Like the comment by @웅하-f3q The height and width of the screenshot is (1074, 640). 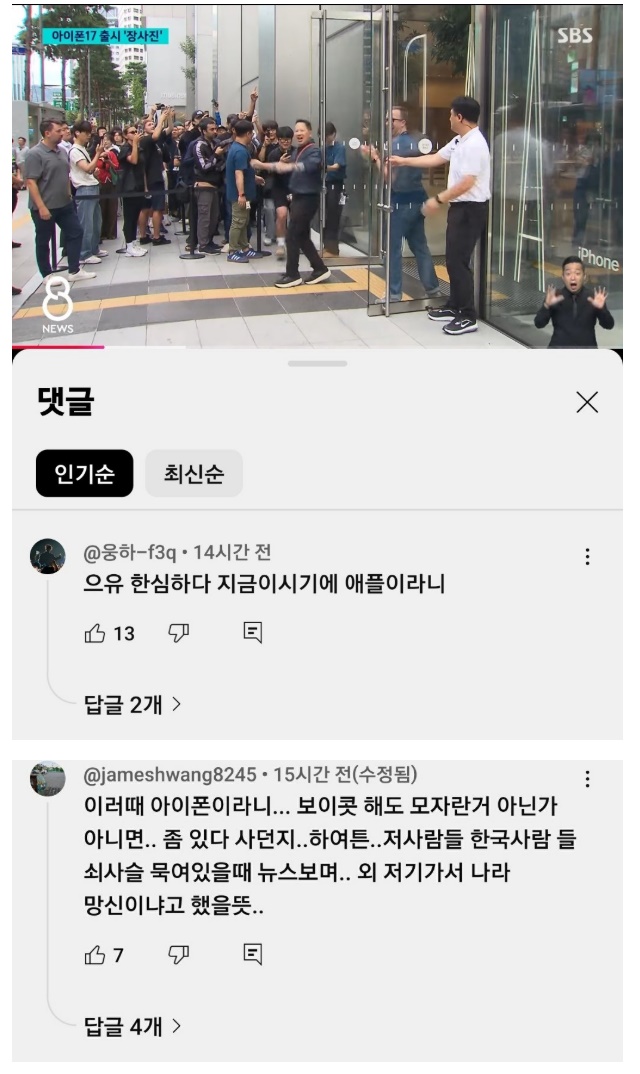tap(95, 634)
